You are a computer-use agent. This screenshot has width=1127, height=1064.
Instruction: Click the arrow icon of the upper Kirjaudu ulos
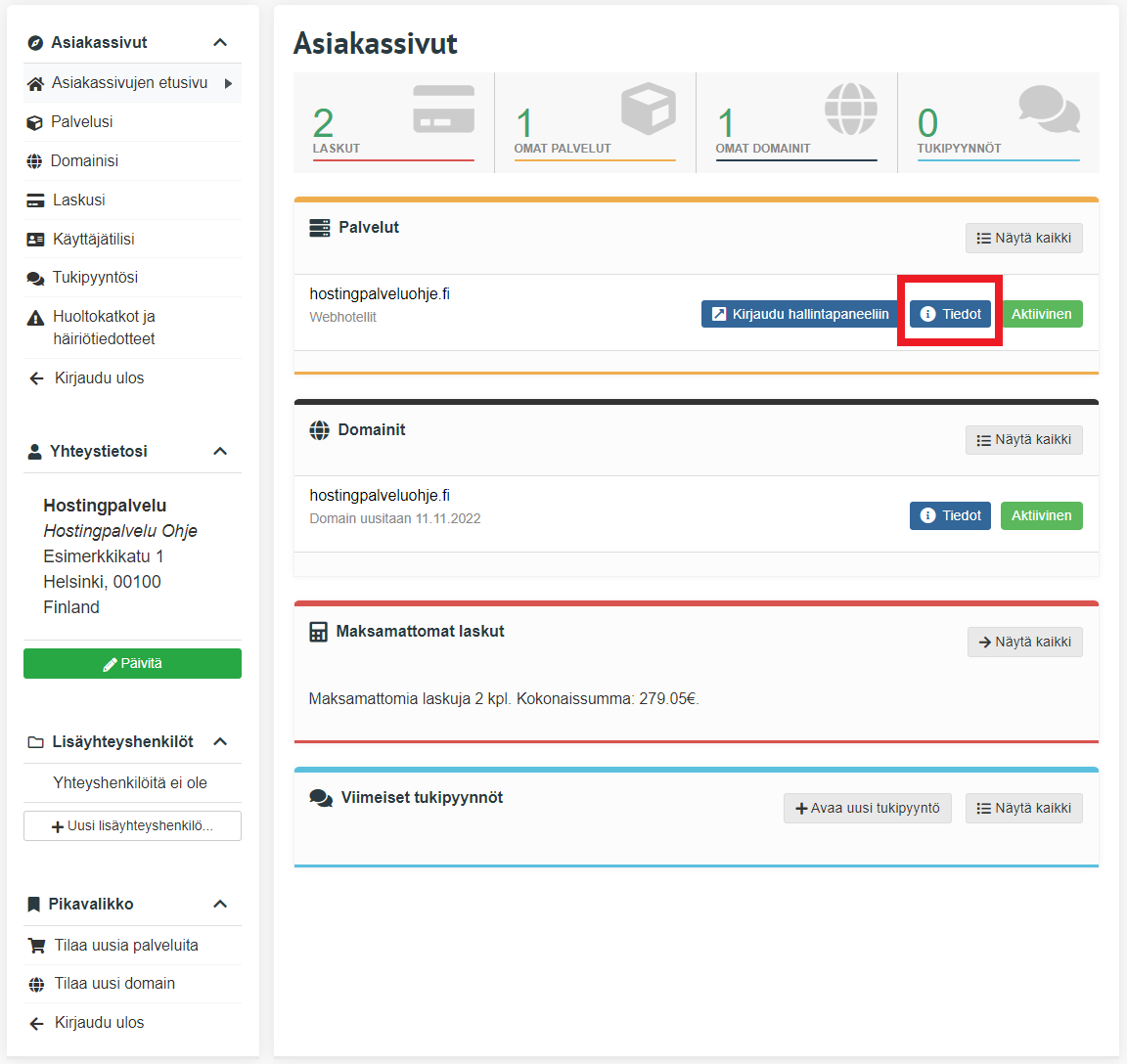tap(36, 378)
